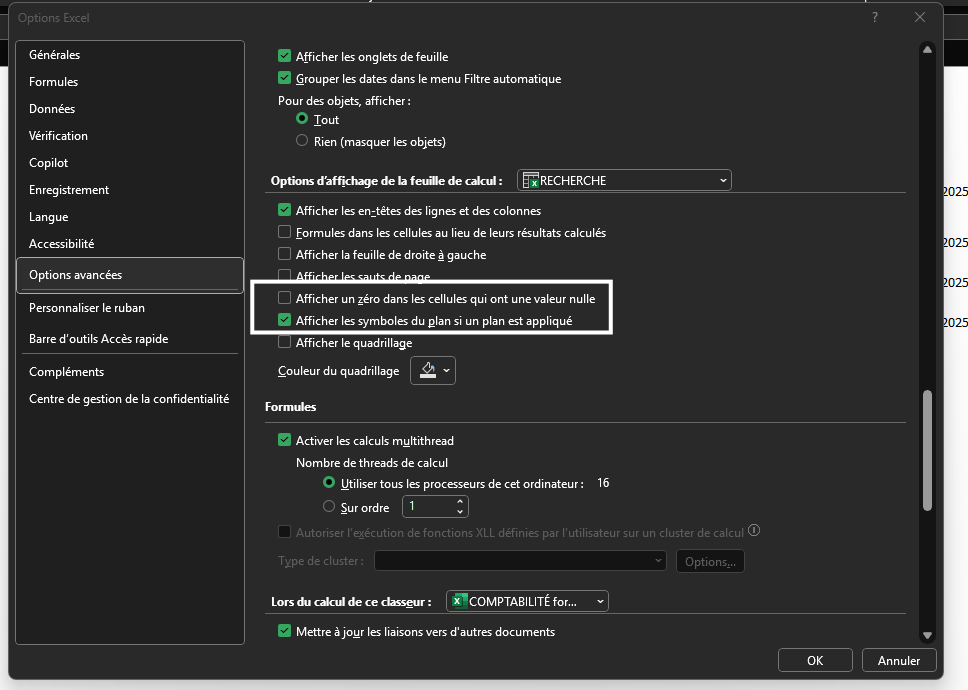Enable showing zero in null-value cells
Viewport: 968px width, 690px height.
285,298
